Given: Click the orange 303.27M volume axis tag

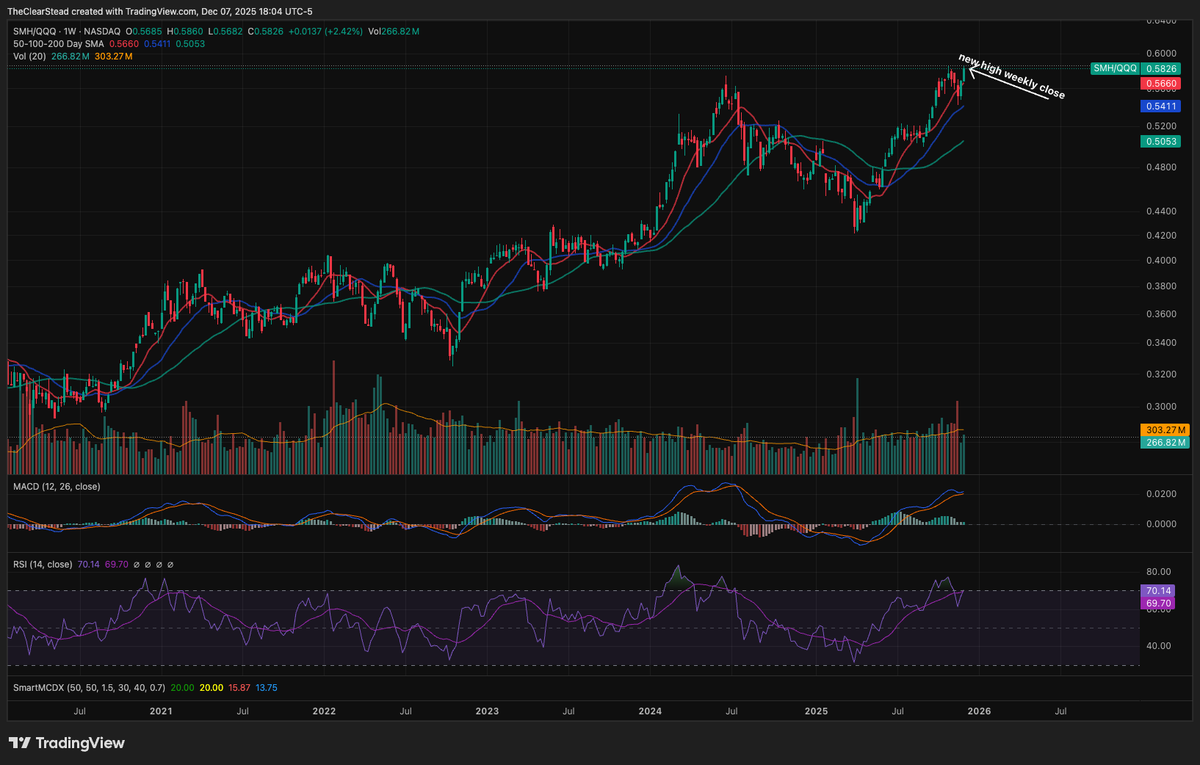Looking at the screenshot, I should [1164, 429].
